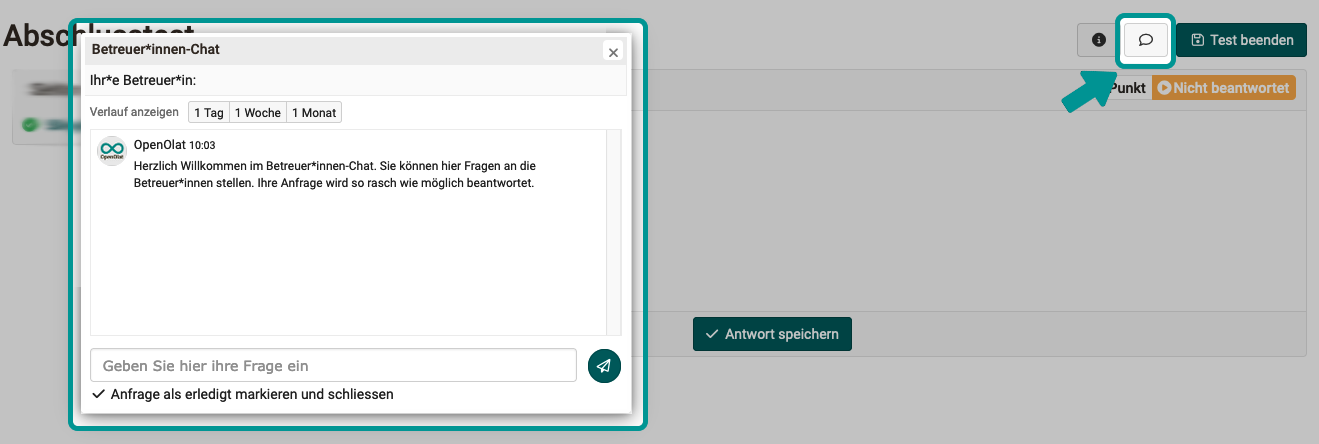Image resolution: width=1319 pixels, height=444 pixels.
Task: Click the Punkt score label
Action: point(1127,88)
